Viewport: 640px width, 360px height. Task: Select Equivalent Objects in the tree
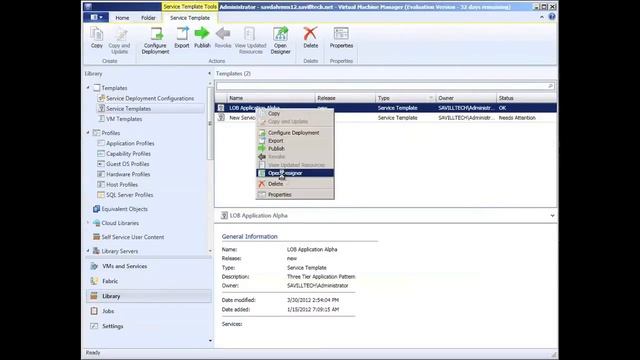coord(124,209)
